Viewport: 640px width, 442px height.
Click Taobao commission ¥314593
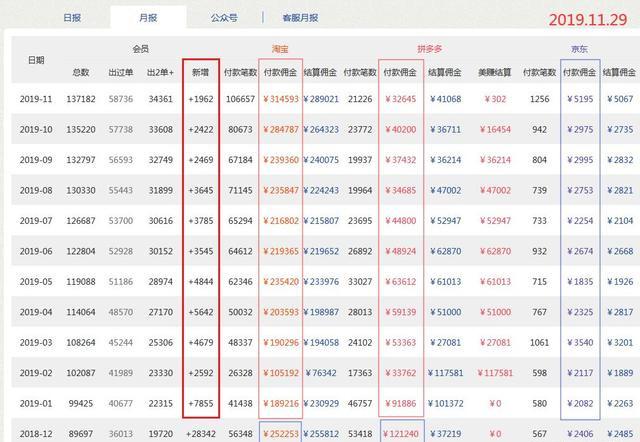(281, 99)
